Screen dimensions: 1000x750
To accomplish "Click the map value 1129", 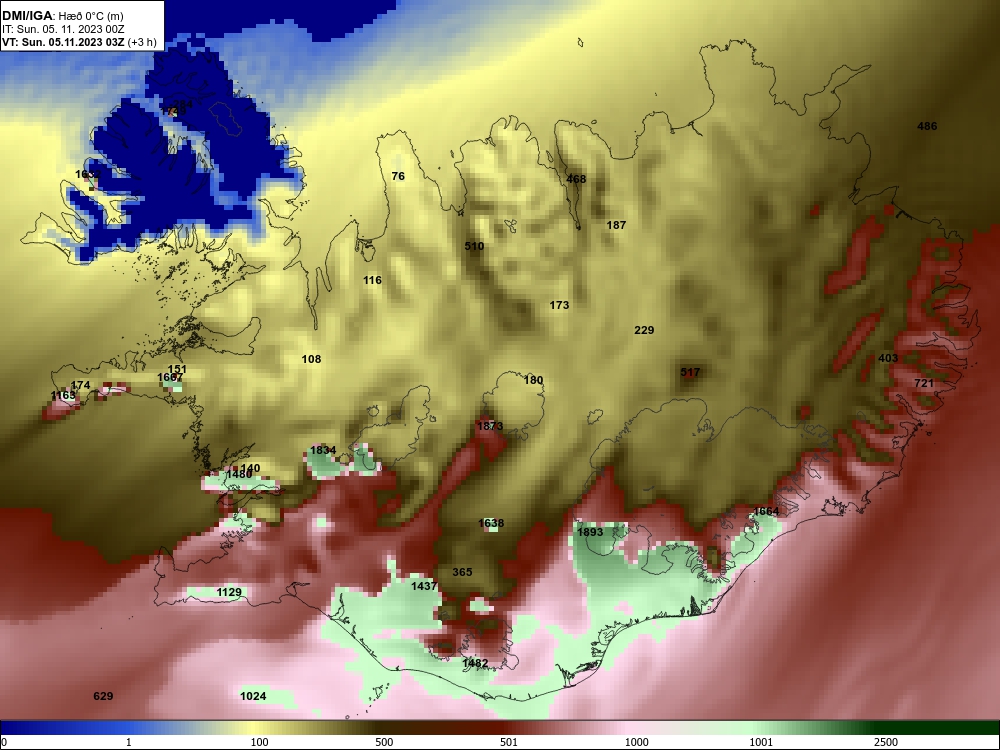I will coord(229,592).
